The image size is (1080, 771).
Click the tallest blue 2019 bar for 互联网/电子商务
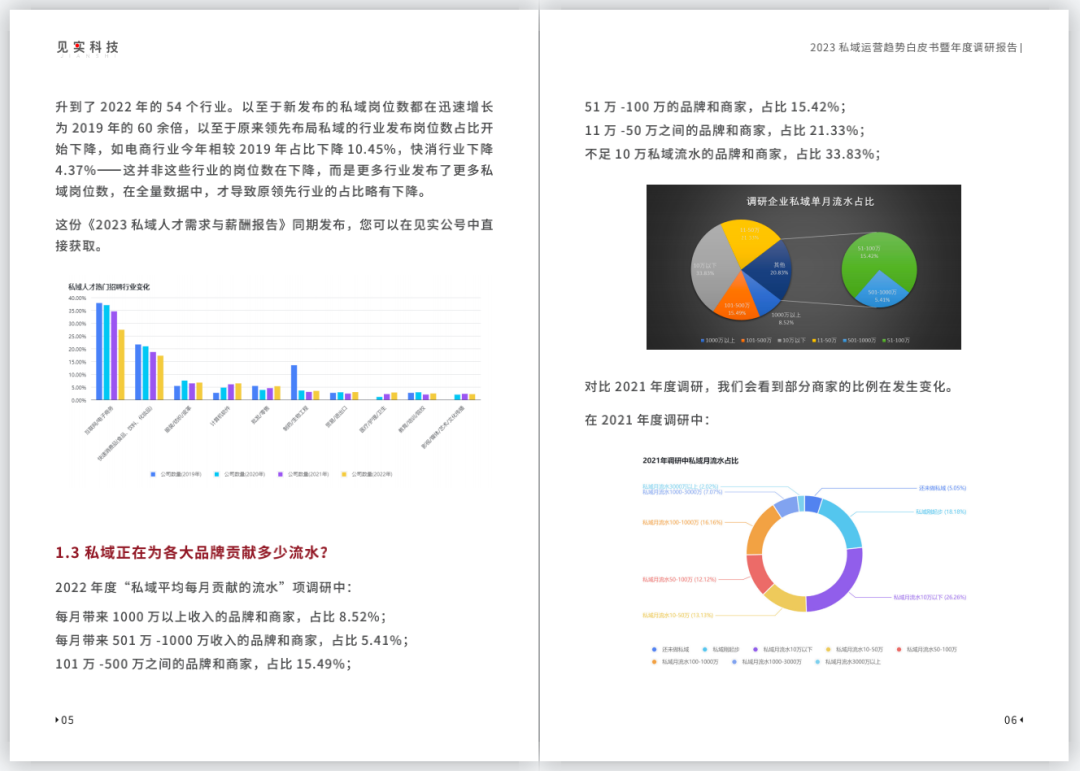pos(99,351)
